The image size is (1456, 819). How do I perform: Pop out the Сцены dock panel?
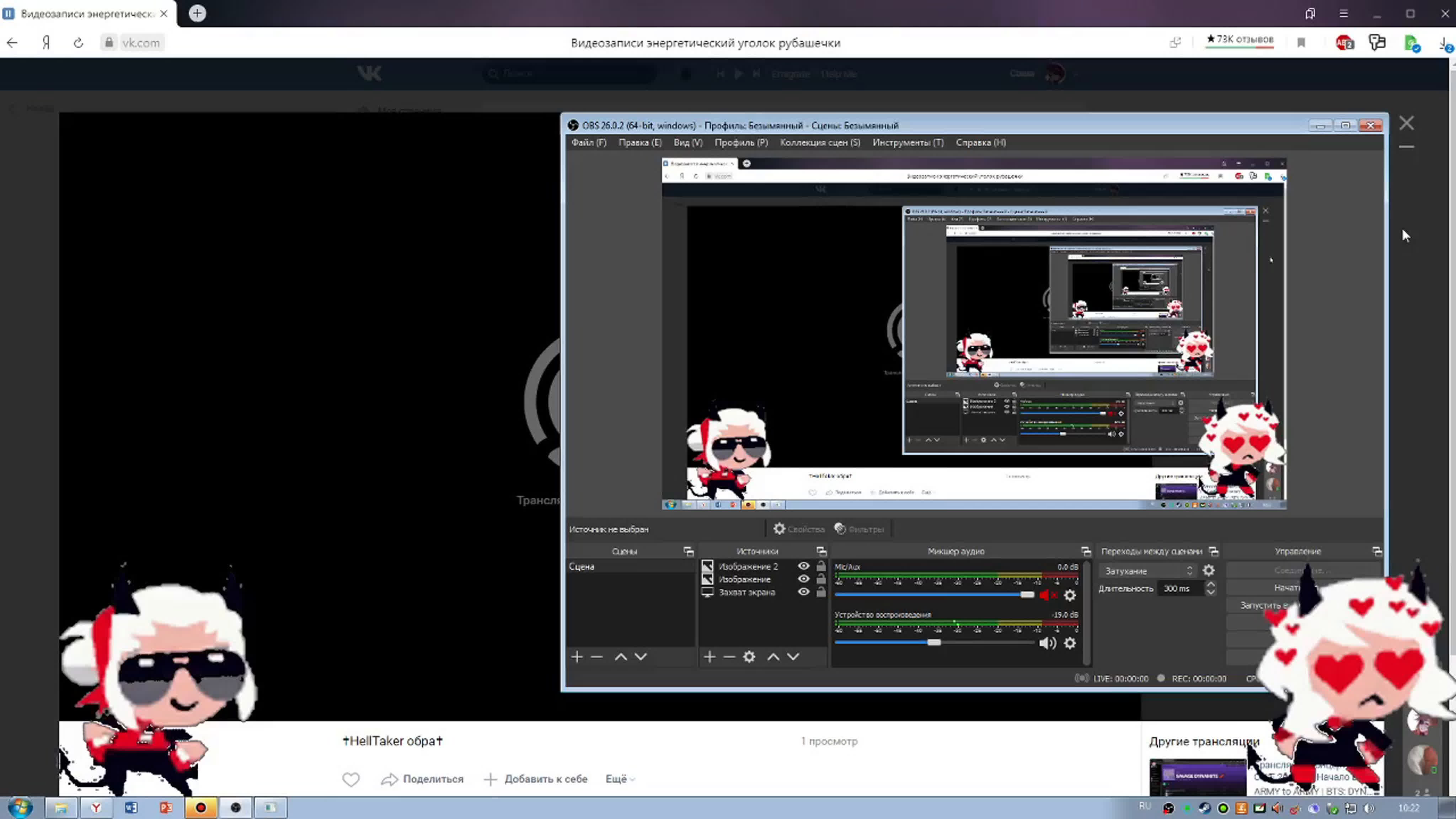tap(688, 551)
